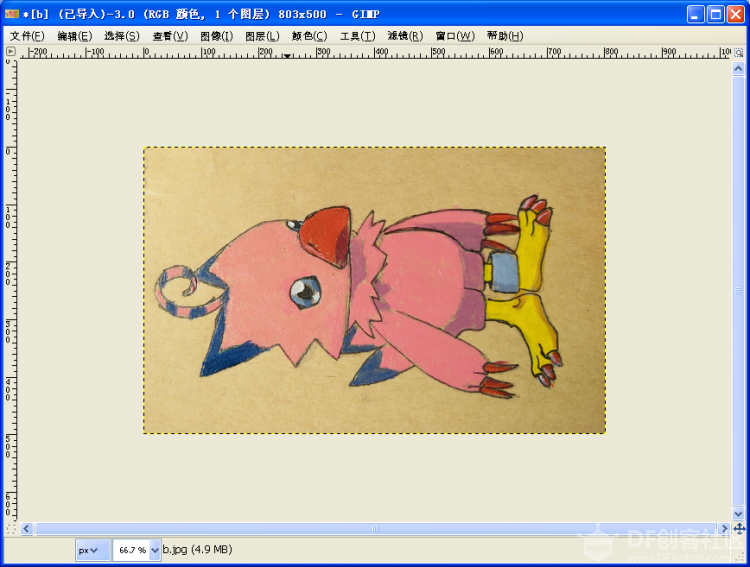Click the horizontal scrollbar thumb
Screen dimensions: 750x567
coord(375,529)
